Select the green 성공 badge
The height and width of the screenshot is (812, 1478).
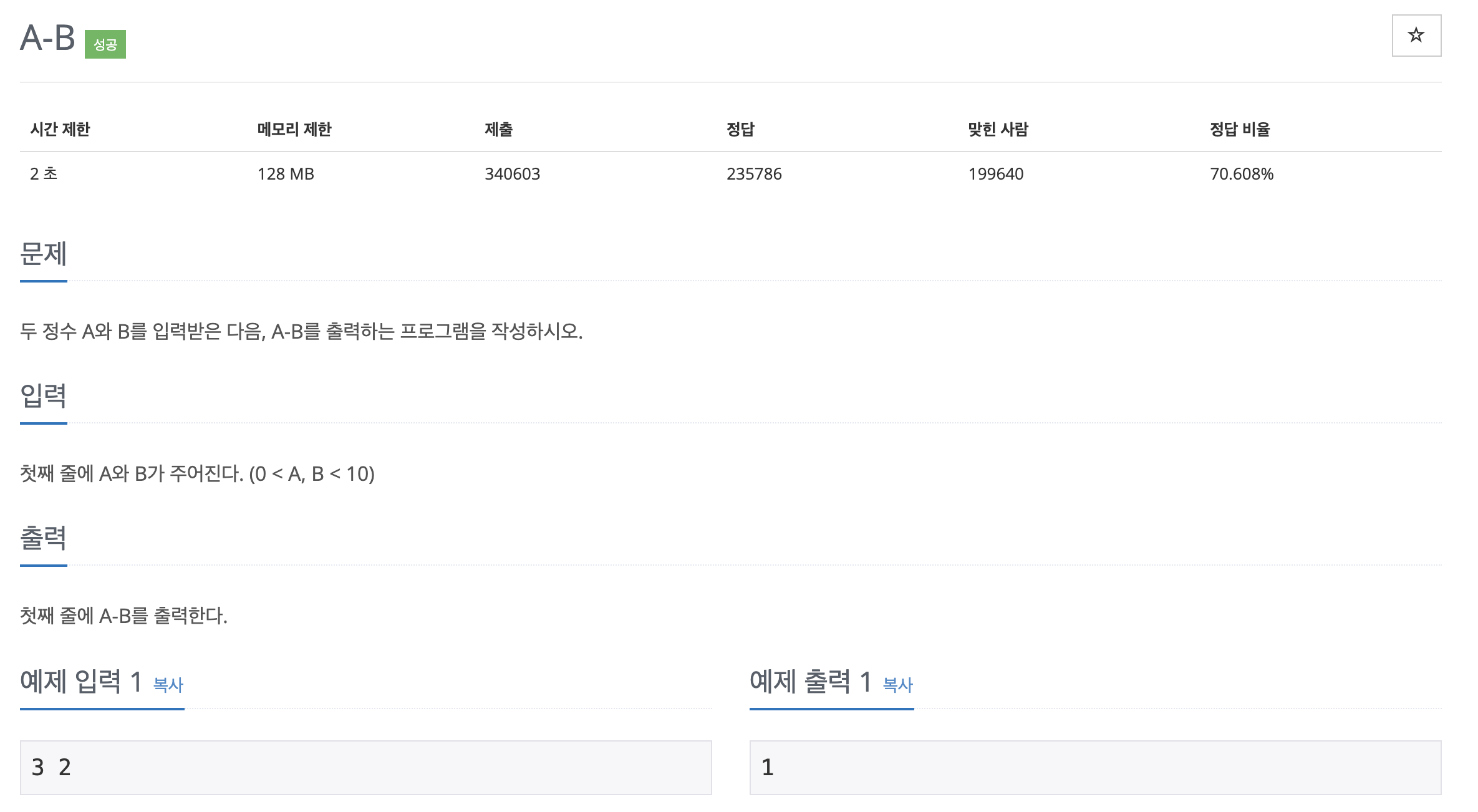[x=104, y=44]
